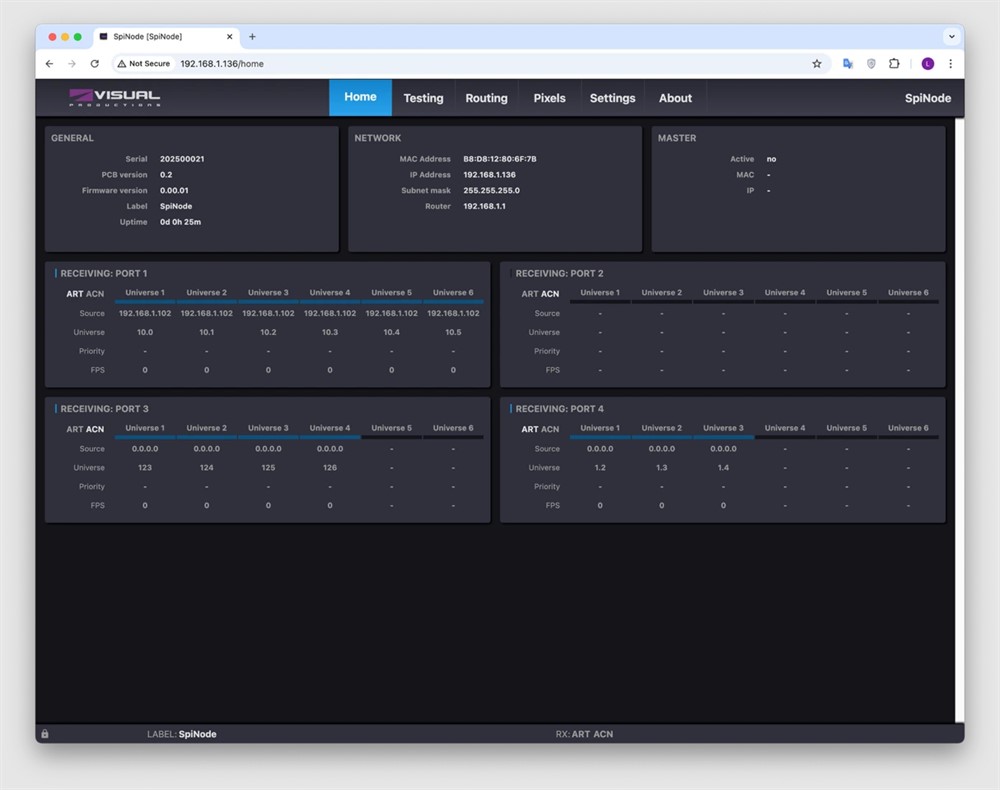Close the SpiNode browser tab
1000x790 pixels.
click(229, 37)
